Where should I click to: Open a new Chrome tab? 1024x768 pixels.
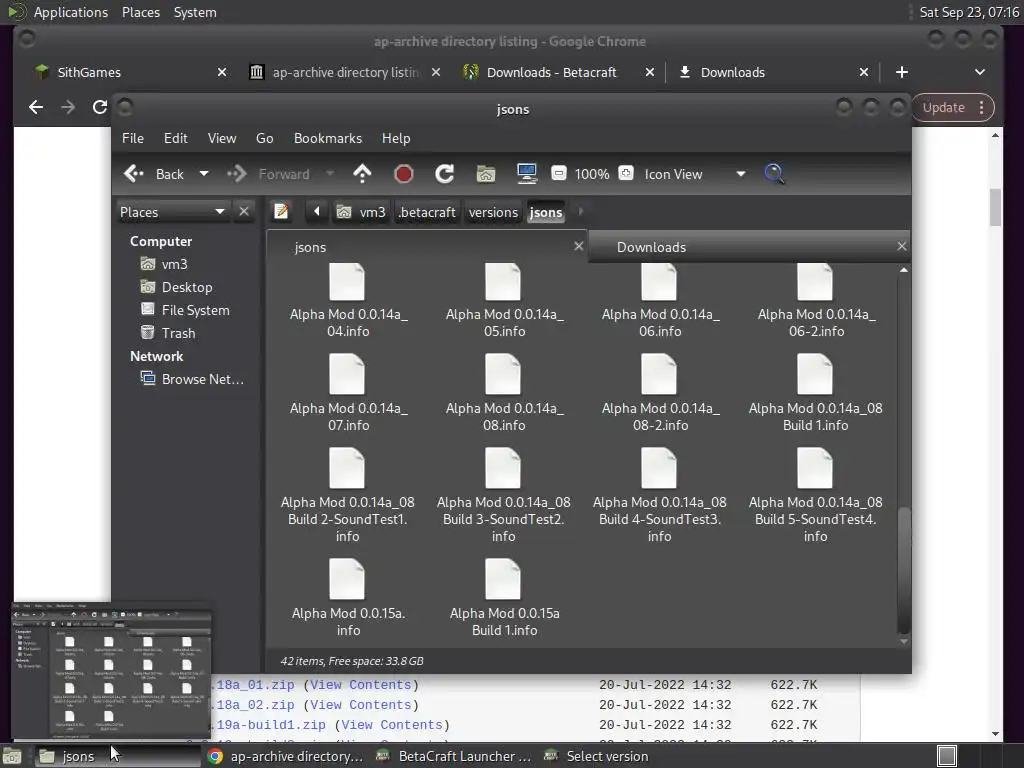click(x=901, y=72)
